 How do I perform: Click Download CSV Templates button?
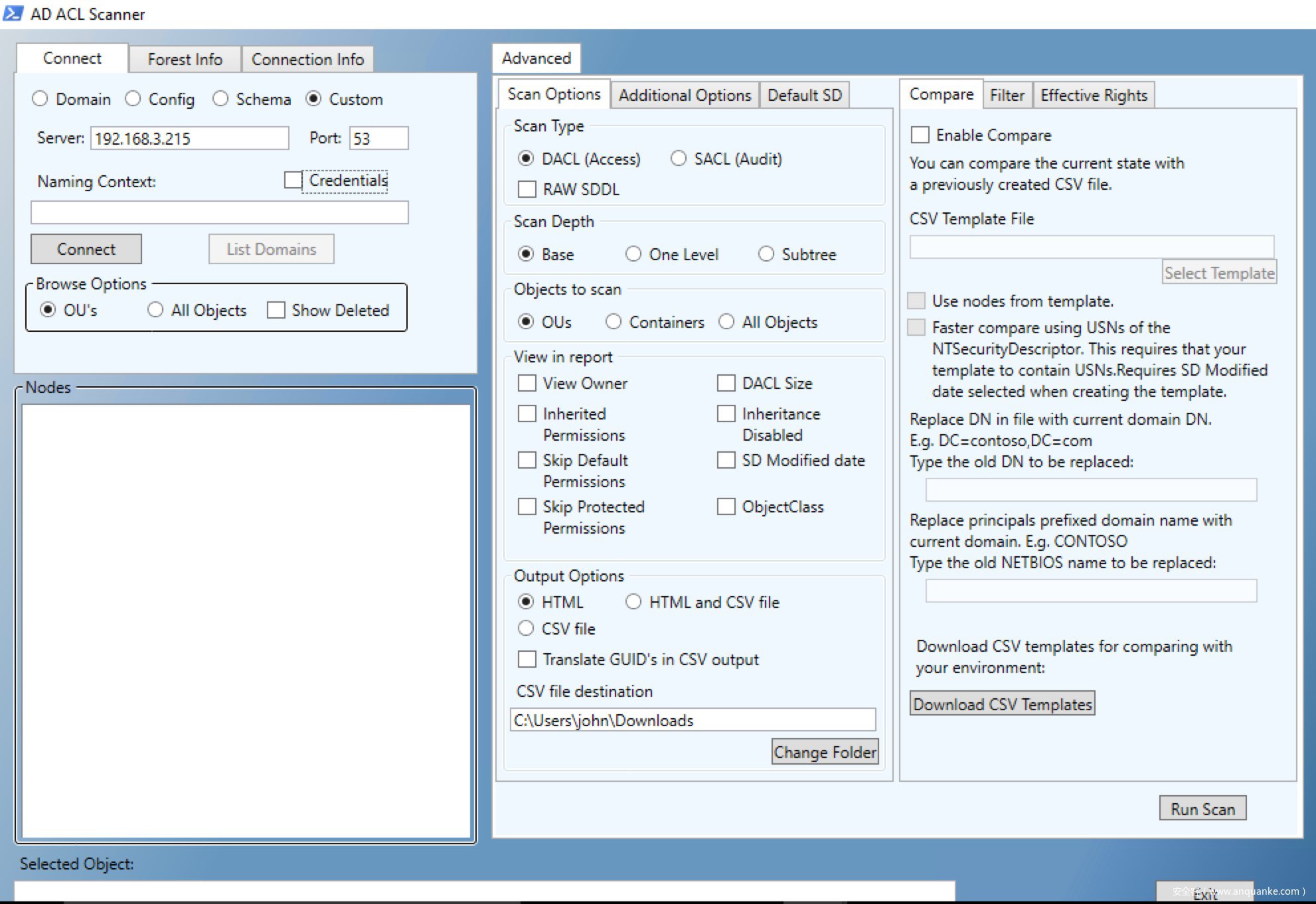point(1002,704)
